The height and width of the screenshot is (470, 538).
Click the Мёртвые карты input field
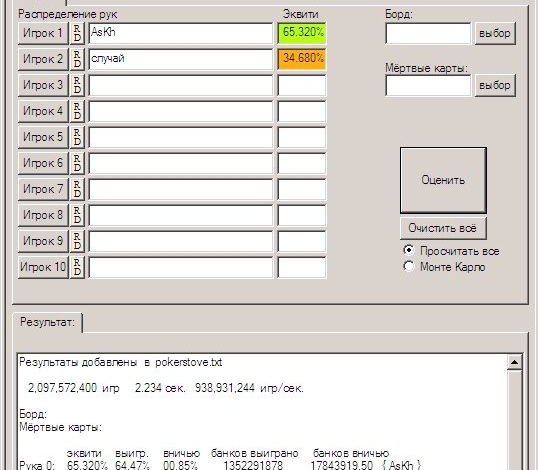(x=428, y=85)
